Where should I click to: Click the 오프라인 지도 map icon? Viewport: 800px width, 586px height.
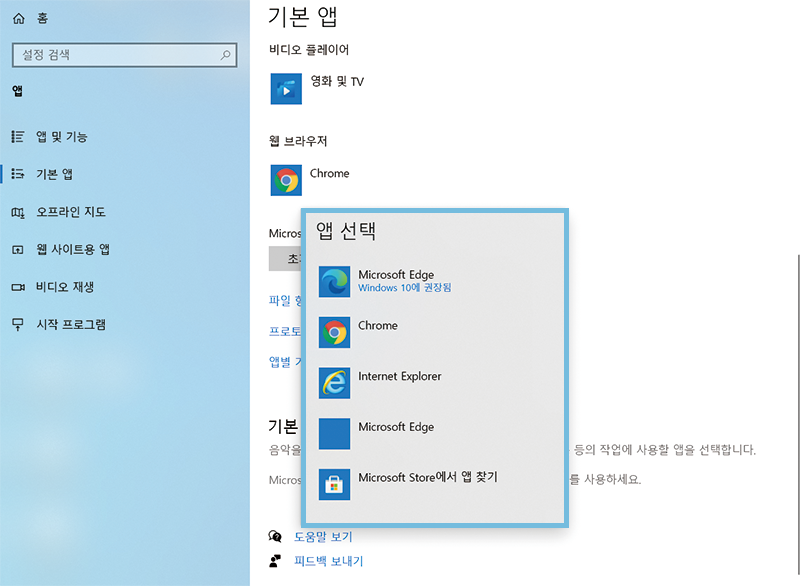(18, 212)
